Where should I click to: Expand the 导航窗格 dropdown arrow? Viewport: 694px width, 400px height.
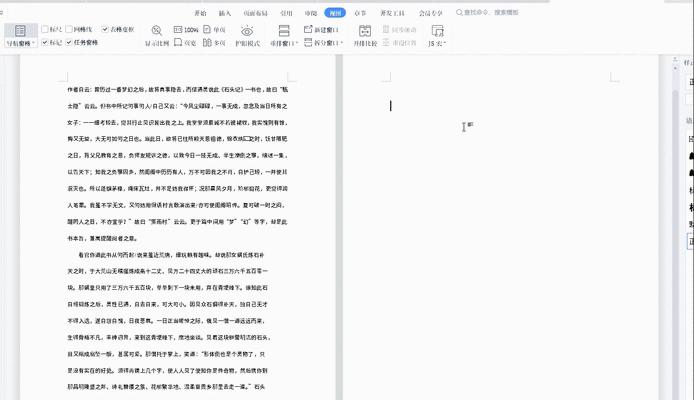pos(34,43)
